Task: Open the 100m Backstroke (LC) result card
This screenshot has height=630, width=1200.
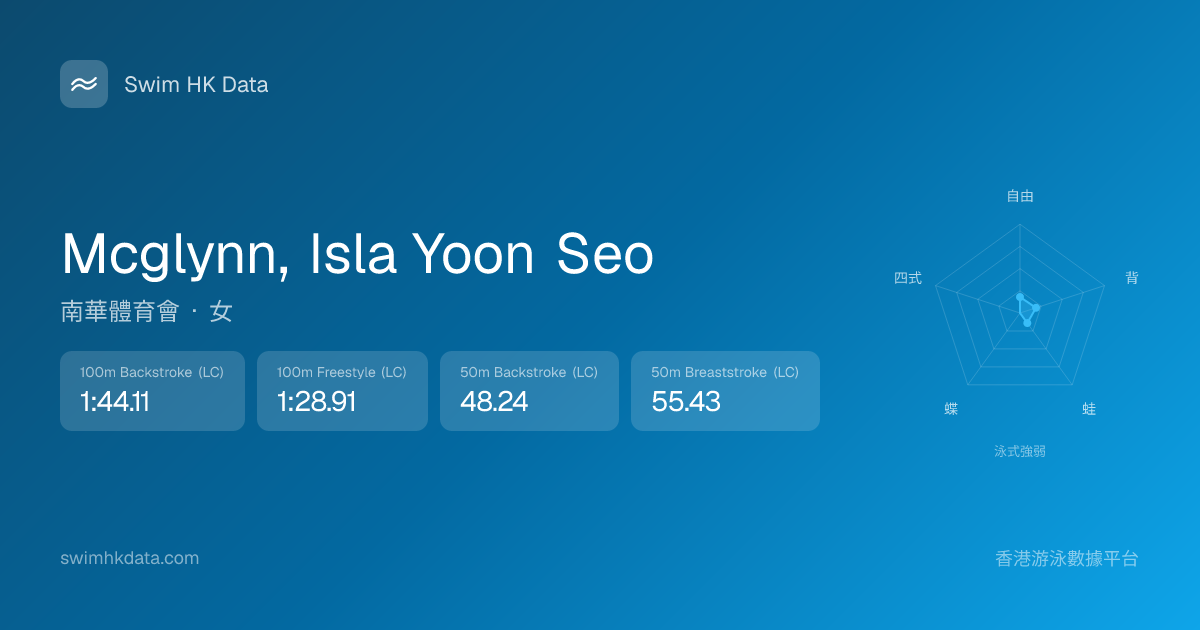Action: (x=152, y=391)
